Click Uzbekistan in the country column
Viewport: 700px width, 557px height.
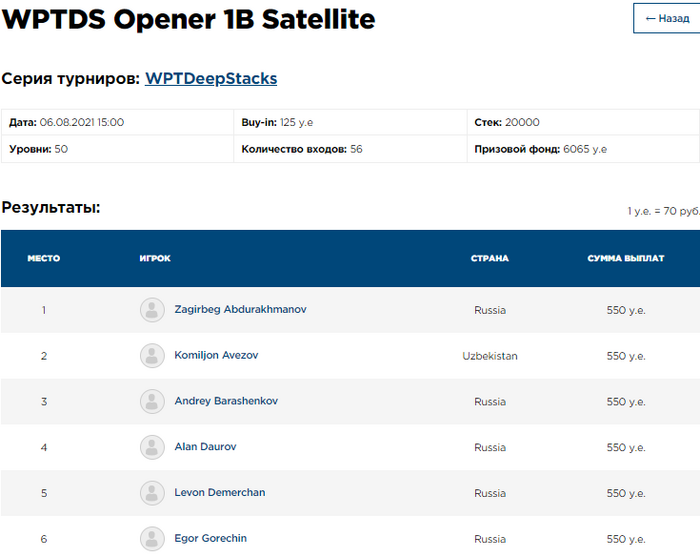coord(490,356)
